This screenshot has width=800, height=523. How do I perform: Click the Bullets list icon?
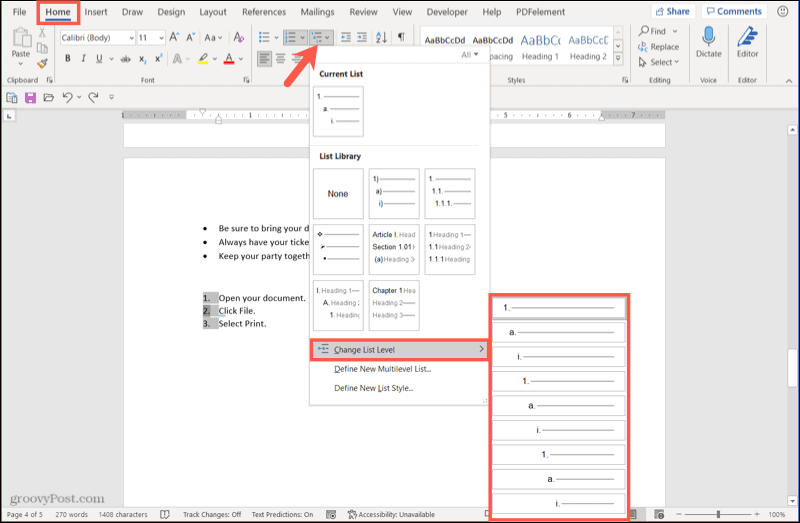[264, 37]
